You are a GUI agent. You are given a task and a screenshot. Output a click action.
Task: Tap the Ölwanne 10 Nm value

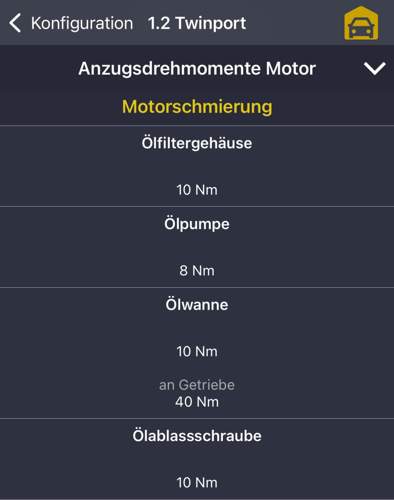click(197, 351)
